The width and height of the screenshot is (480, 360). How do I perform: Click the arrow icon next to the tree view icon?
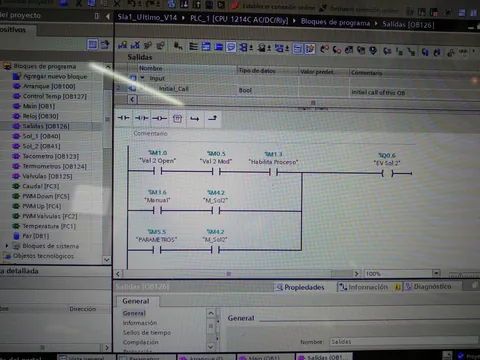[105, 44]
